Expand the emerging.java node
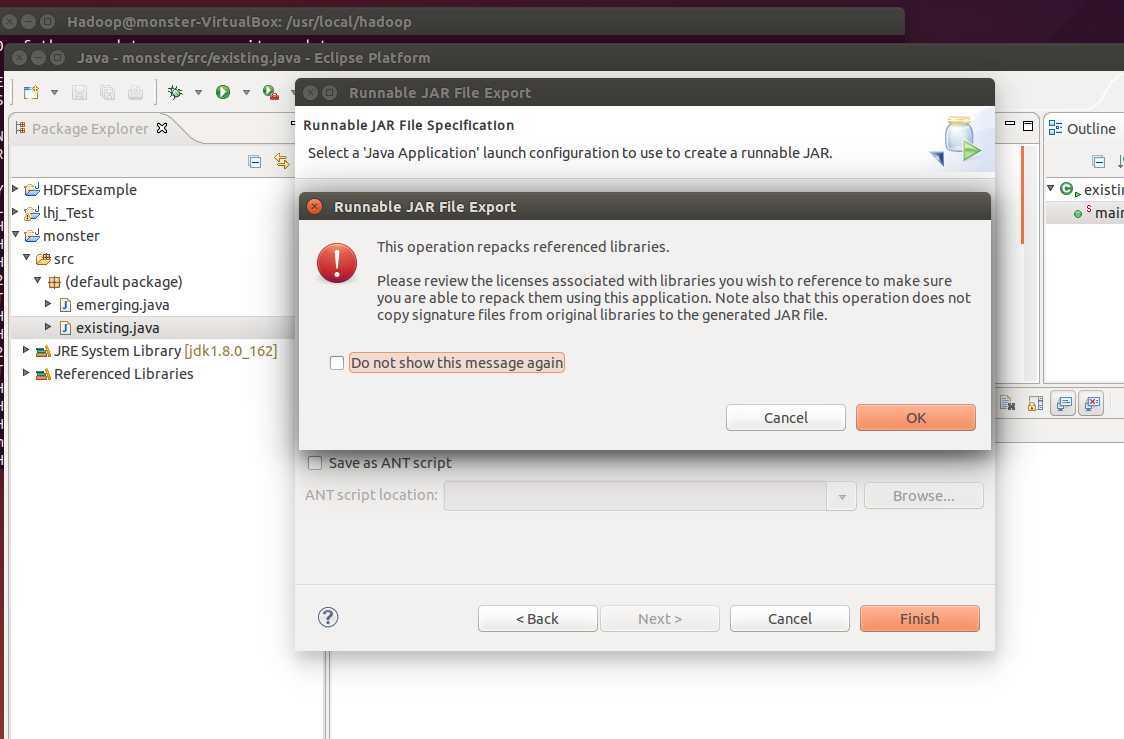The image size is (1124, 739). point(48,303)
